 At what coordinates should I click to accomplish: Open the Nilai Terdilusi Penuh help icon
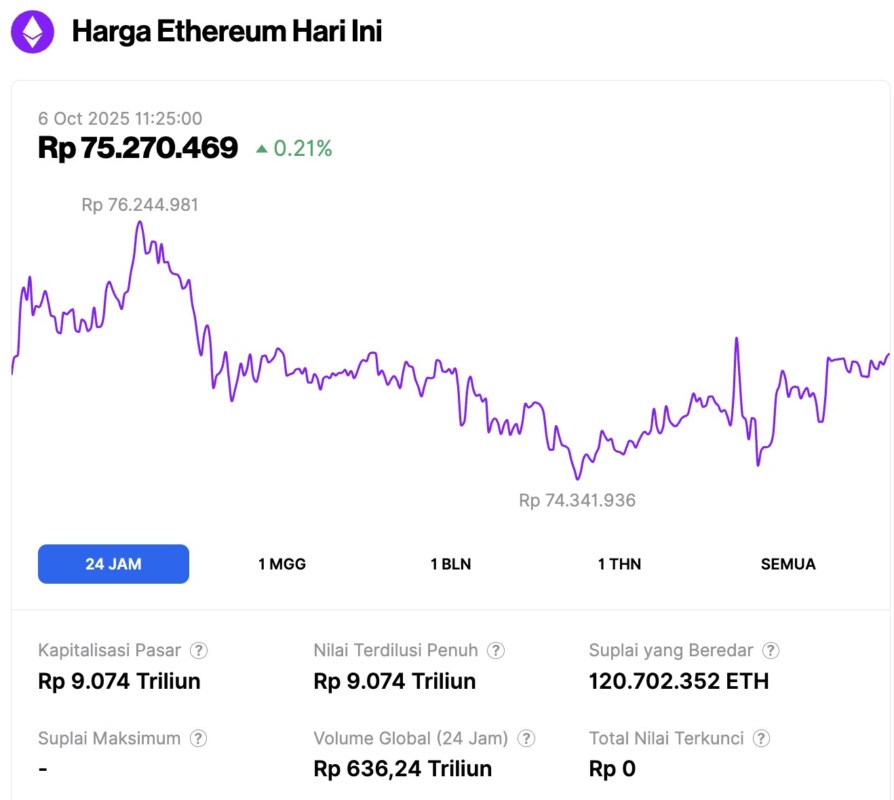click(x=496, y=651)
